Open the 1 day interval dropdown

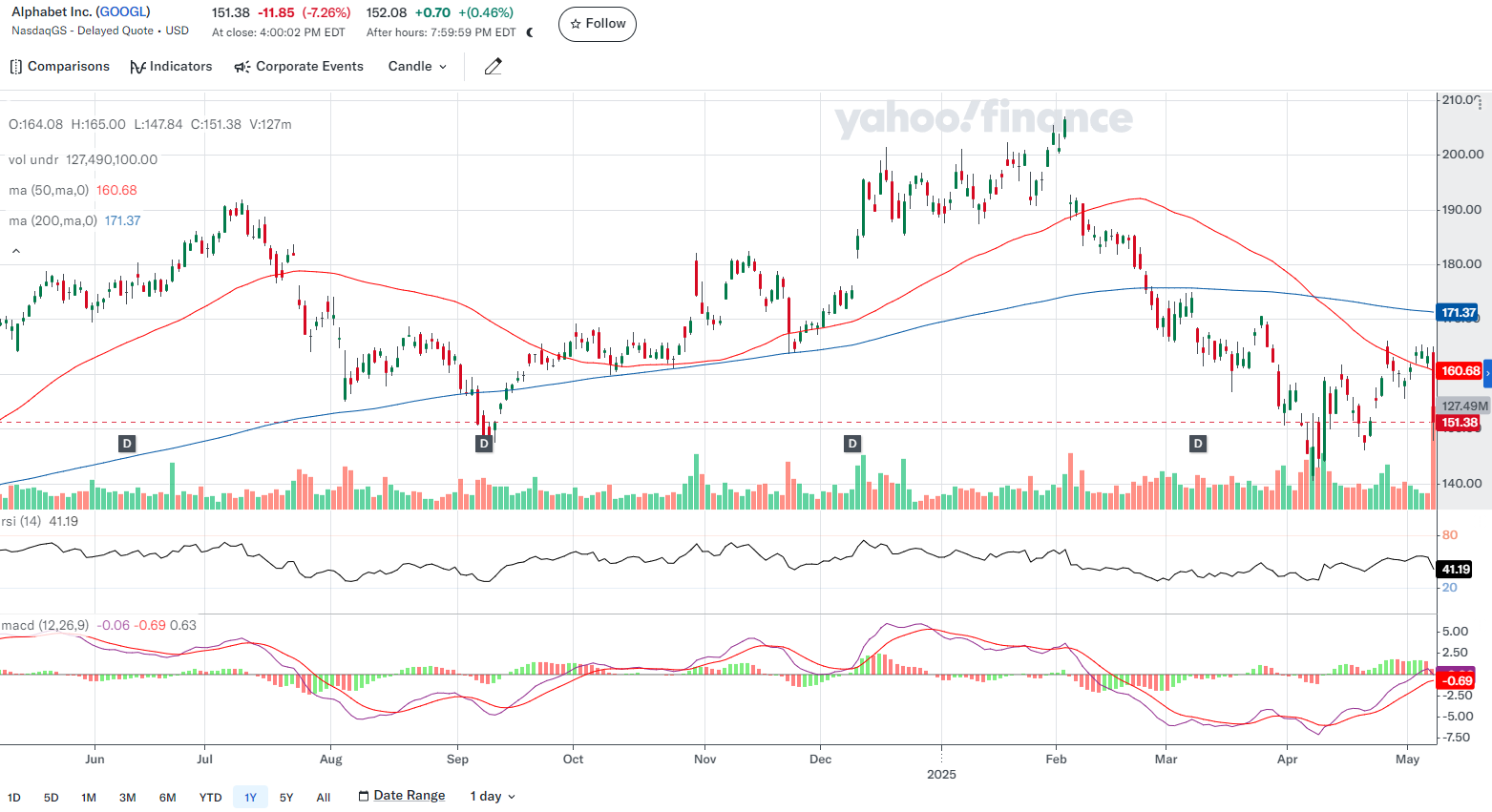click(x=493, y=797)
